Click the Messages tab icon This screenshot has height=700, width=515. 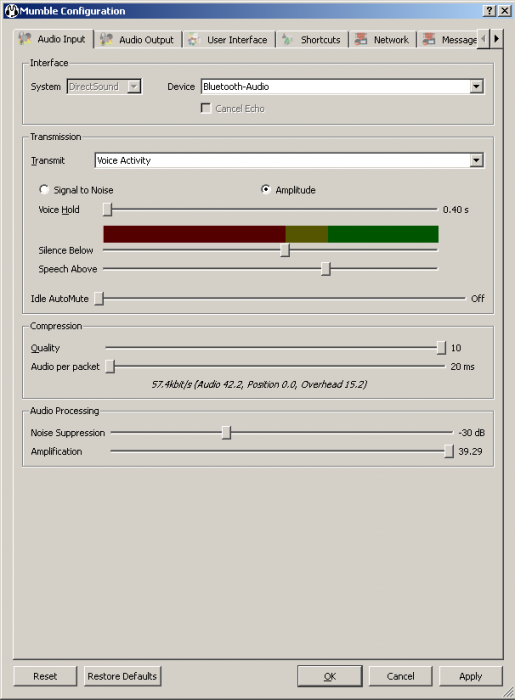point(429,39)
